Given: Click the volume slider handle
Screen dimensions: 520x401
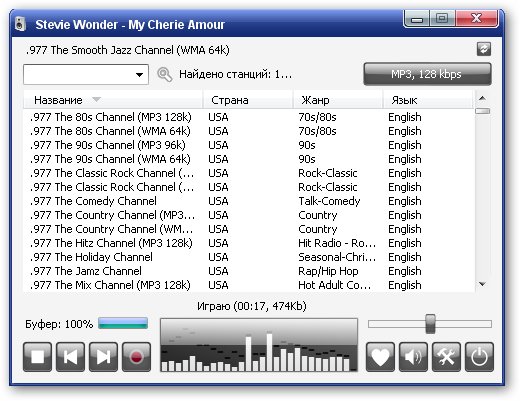Looking at the screenshot, I should point(430,324).
